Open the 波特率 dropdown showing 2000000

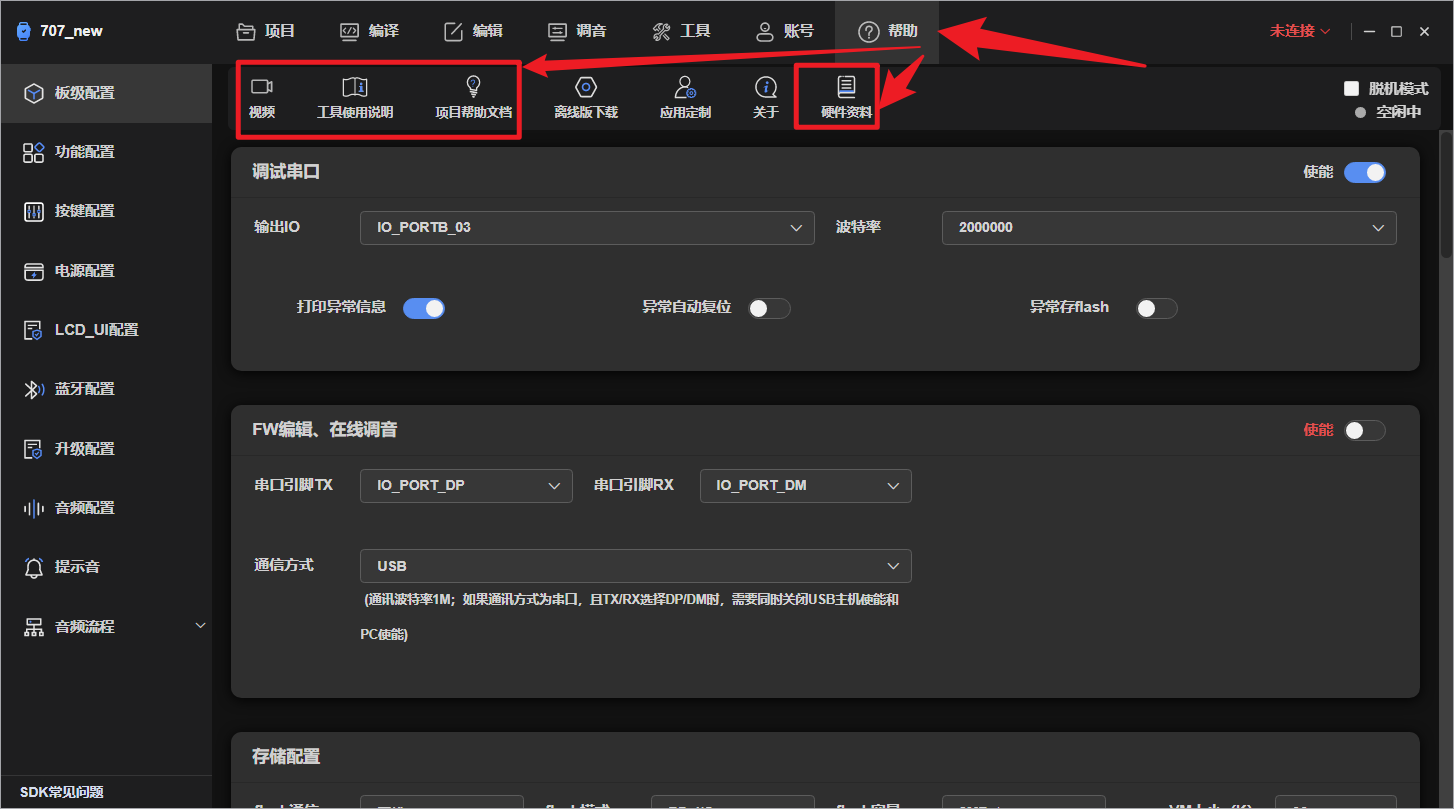(x=1169, y=228)
